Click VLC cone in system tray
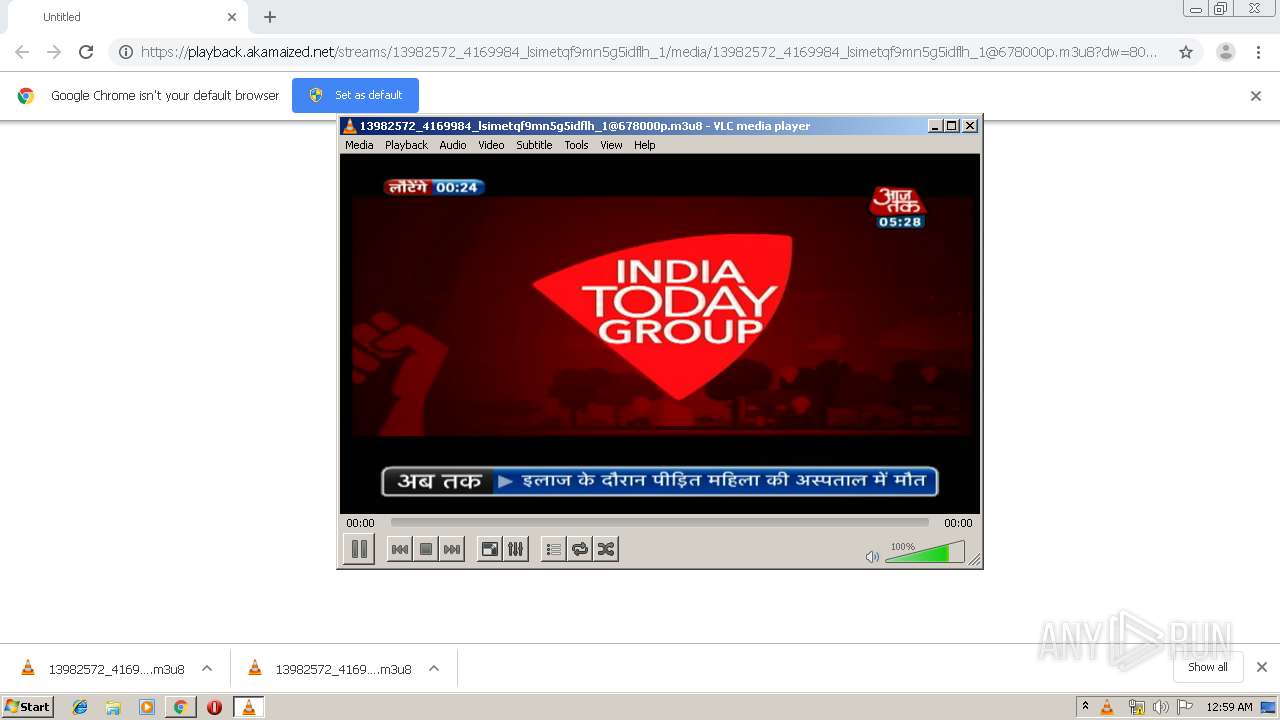 1107,707
